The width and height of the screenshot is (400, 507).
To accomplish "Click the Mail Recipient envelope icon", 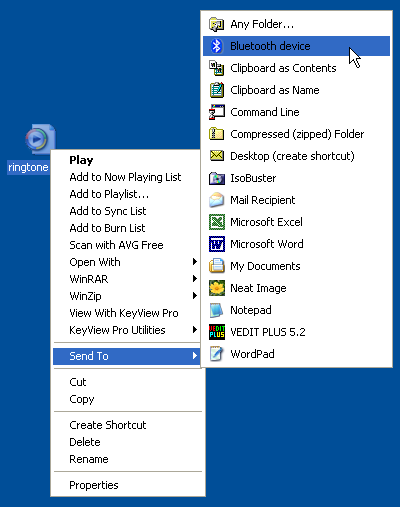I will pyautogui.click(x=217, y=200).
